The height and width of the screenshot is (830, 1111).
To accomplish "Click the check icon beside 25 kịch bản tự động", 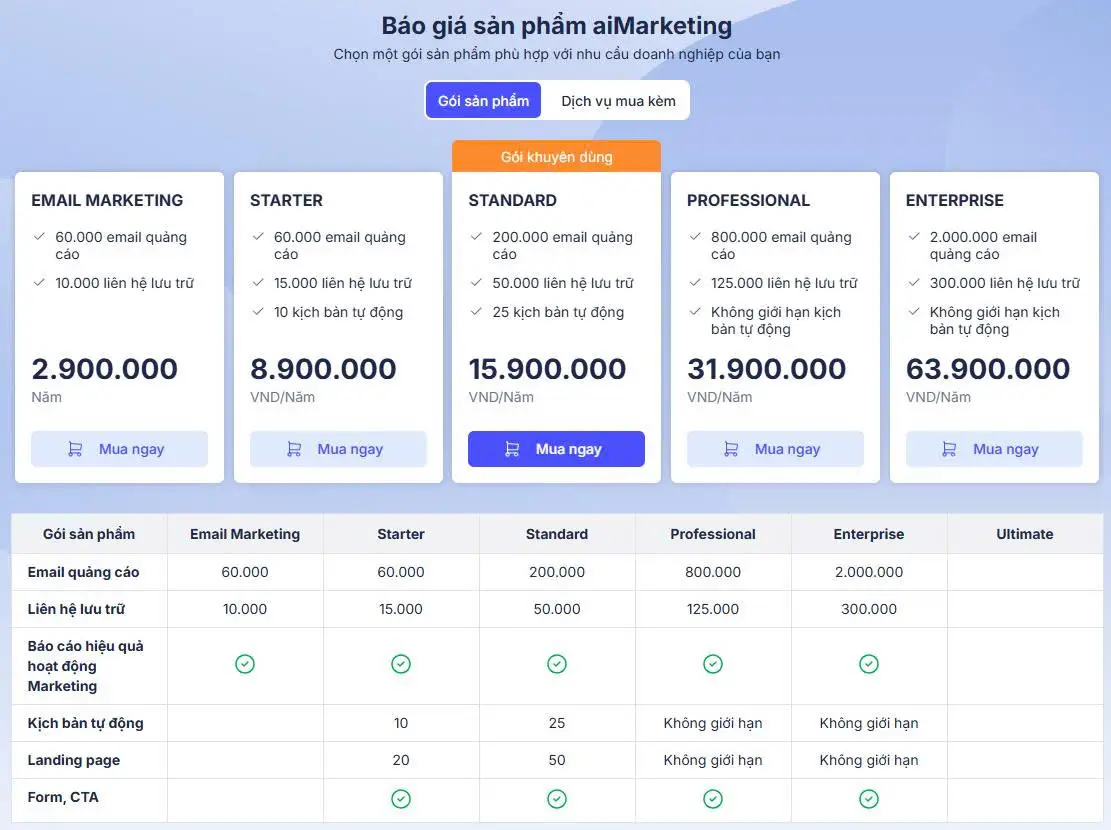I will point(477,311).
